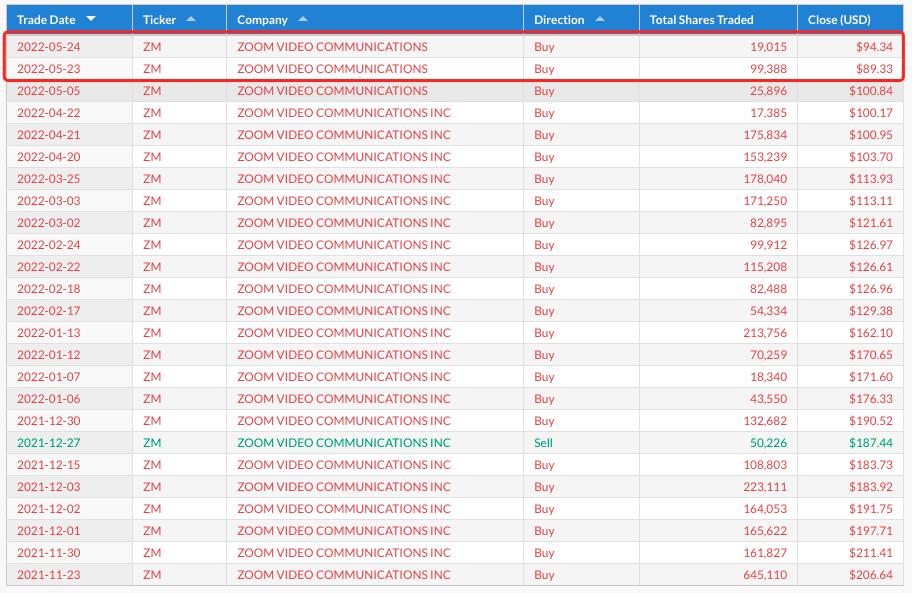Sort by Total Shares Traded header

(x=701, y=19)
